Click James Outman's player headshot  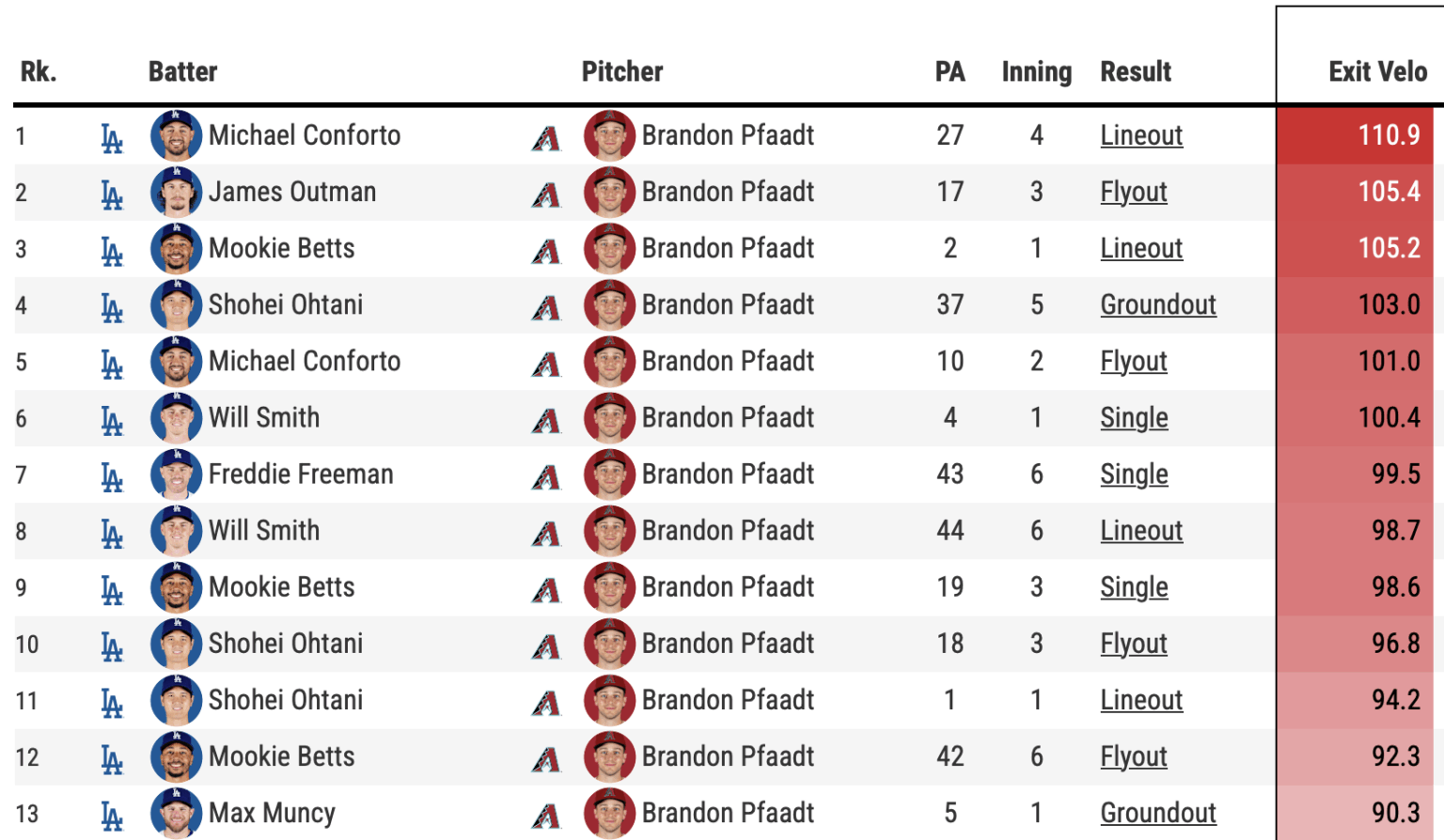click(x=176, y=192)
